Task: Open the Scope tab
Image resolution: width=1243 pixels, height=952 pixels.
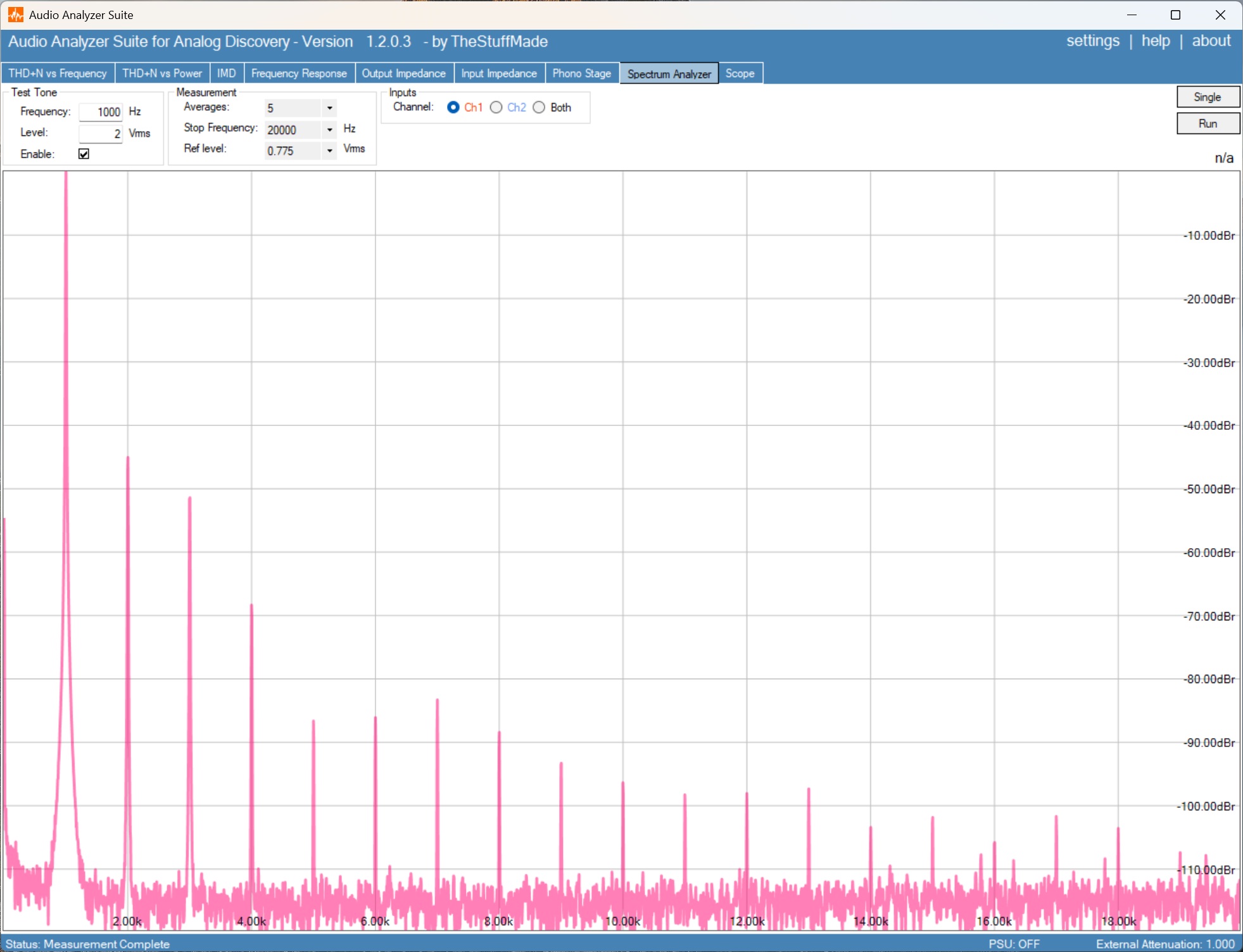Action: point(740,73)
